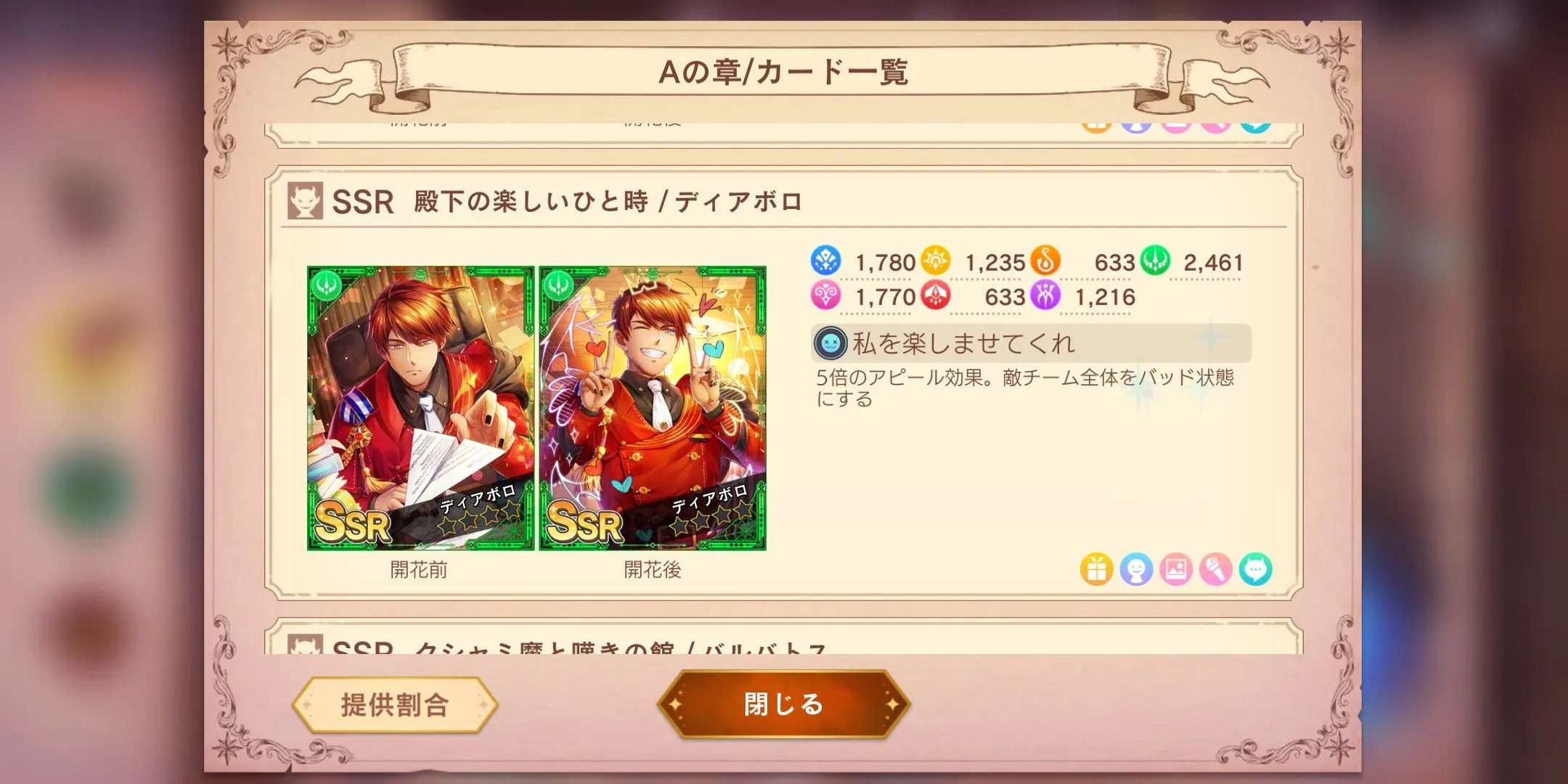Open the teal devil chat bubble icon
1568x784 pixels.
click(x=1256, y=569)
